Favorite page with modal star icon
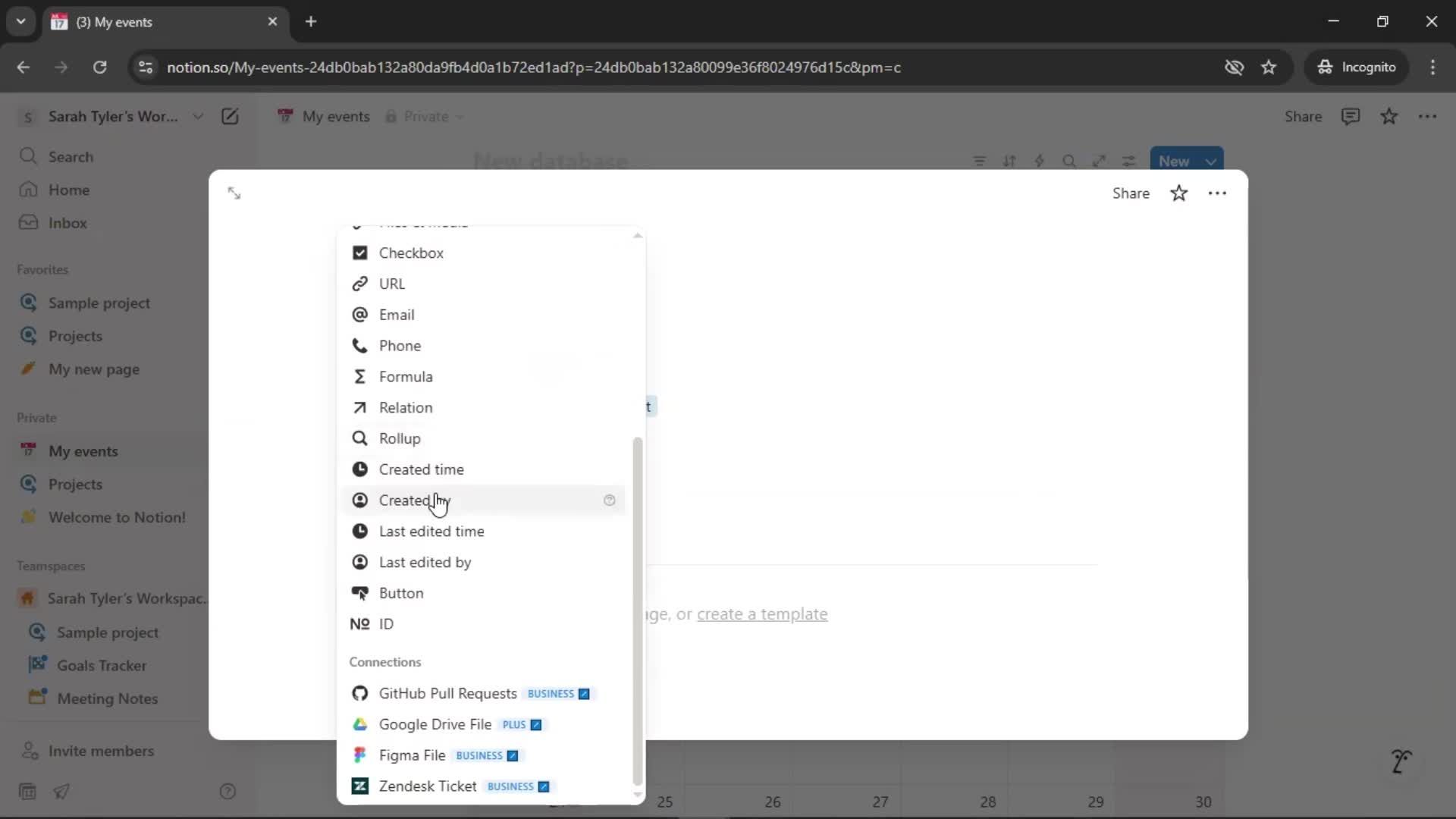This screenshot has height=819, width=1456. click(x=1178, y=193)
